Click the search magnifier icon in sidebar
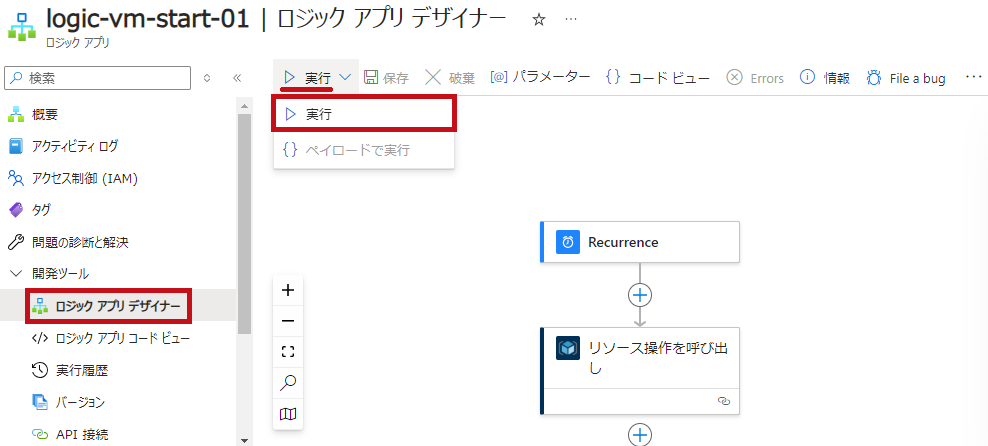The height and width of the screenshot is (446, 988). tap(17, 78)
